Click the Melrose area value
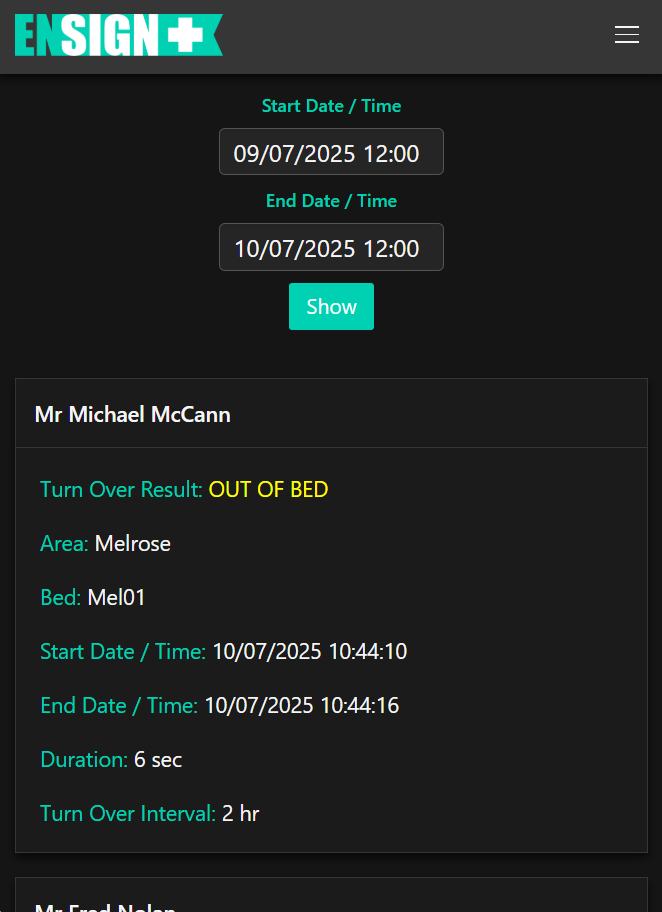Viewport: 662px width, 912px height. coord(133,544)
